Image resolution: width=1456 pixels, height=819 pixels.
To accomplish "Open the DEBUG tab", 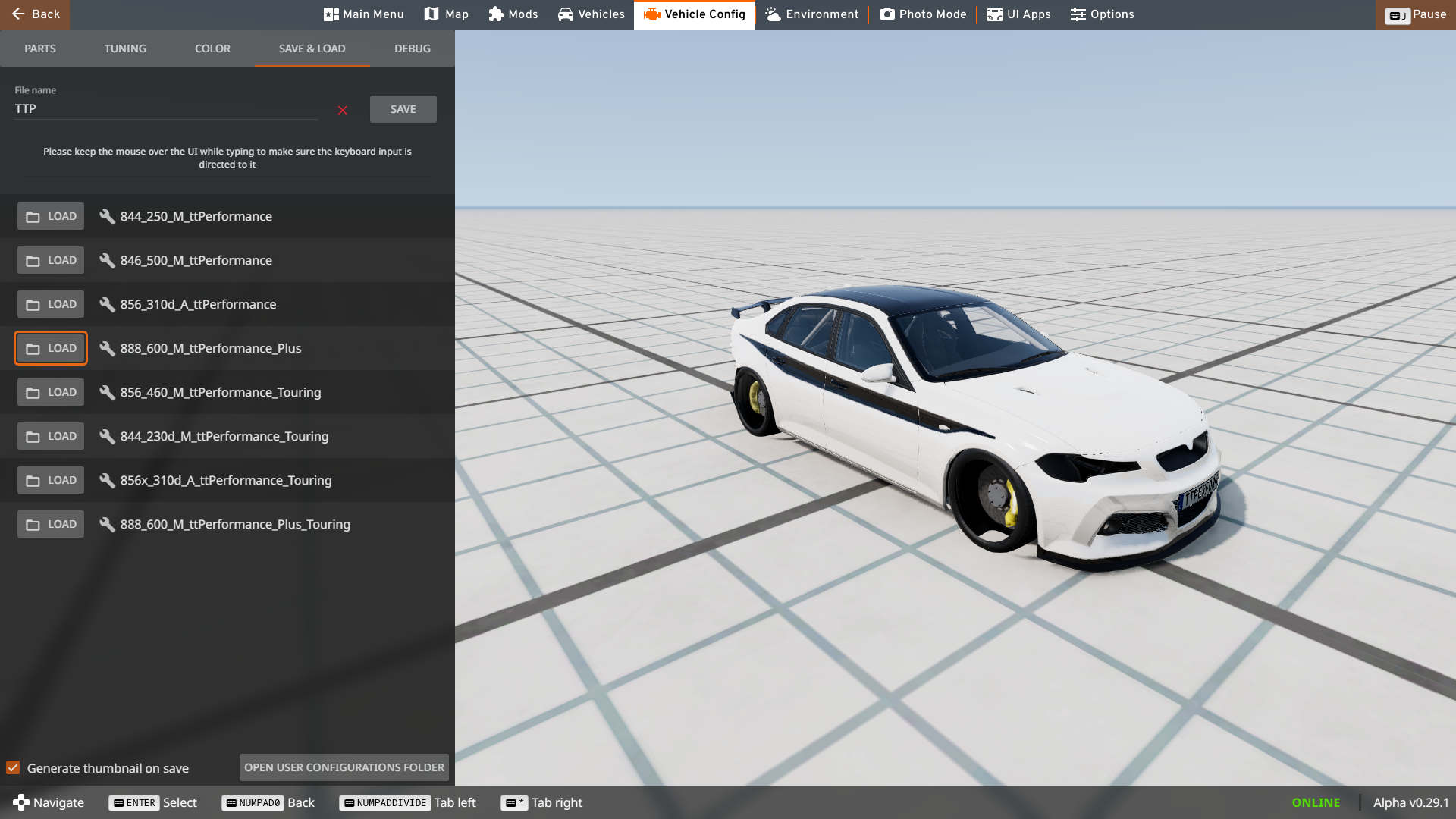I will 412,49.
